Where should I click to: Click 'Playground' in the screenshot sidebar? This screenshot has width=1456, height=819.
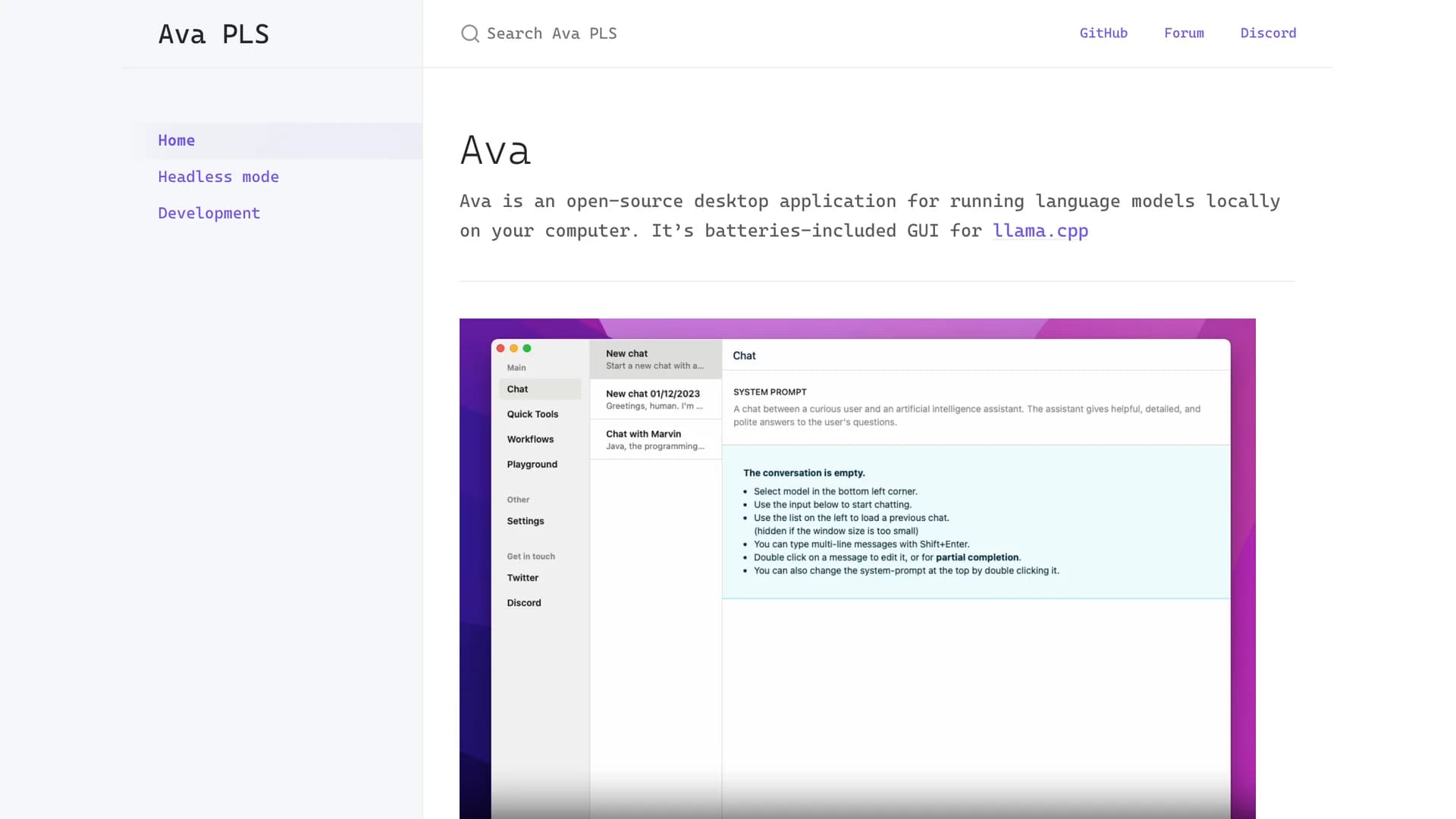click(x=532, y=464)
